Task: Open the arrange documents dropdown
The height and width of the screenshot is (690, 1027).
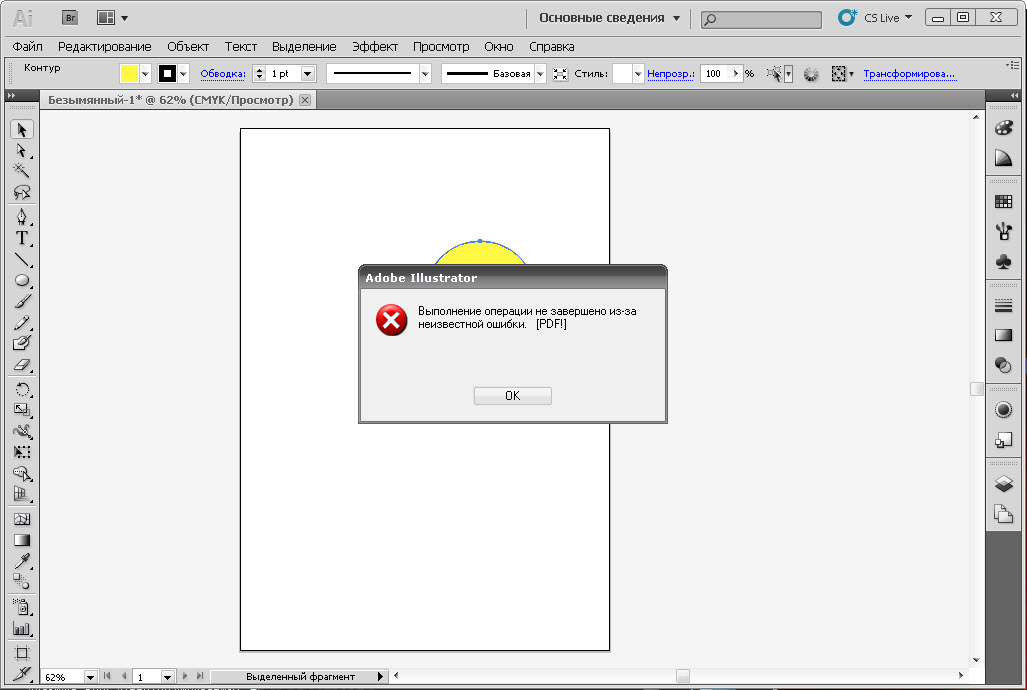Action: 112,18
